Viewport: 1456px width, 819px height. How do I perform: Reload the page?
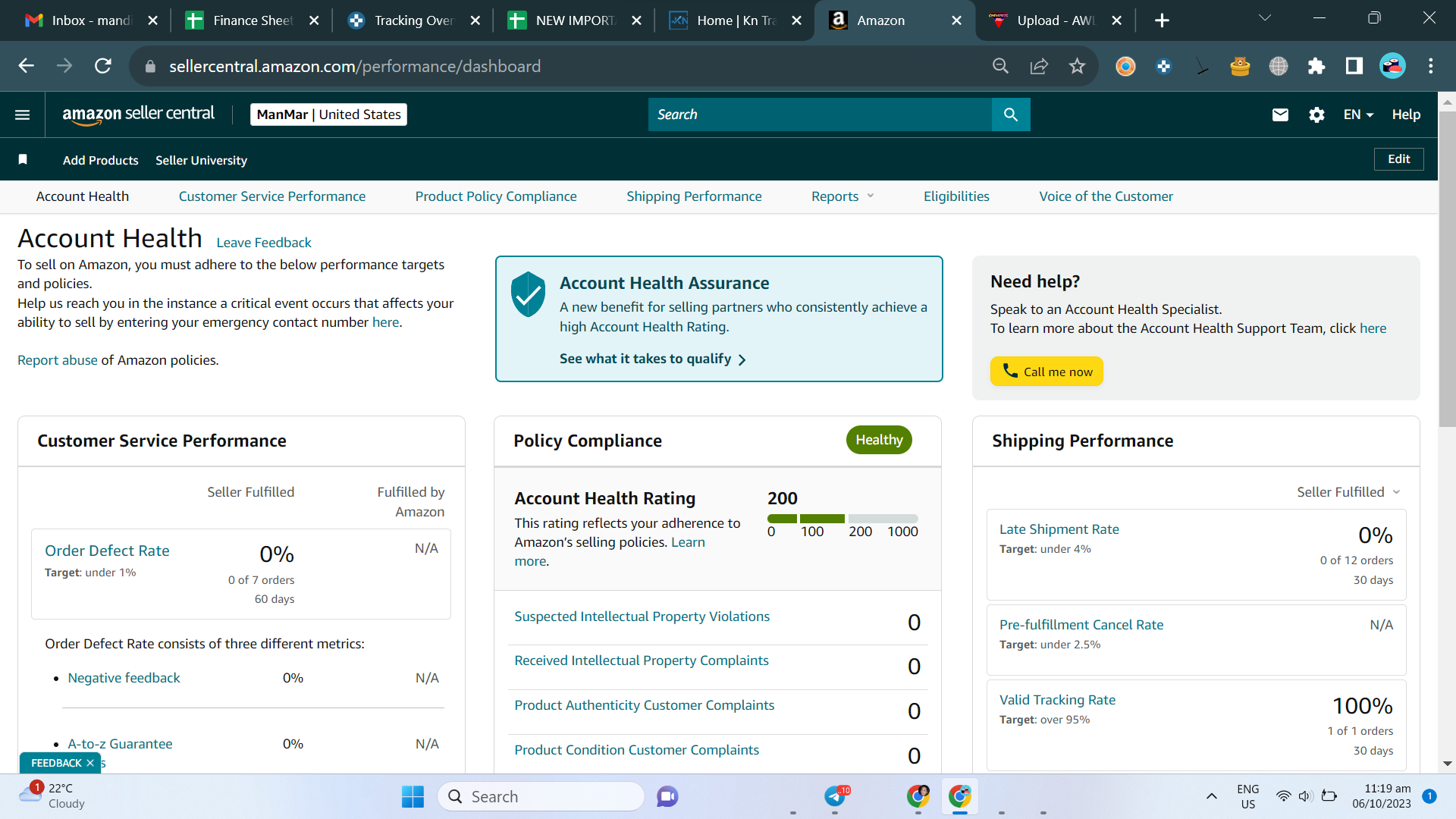[103, 66]
